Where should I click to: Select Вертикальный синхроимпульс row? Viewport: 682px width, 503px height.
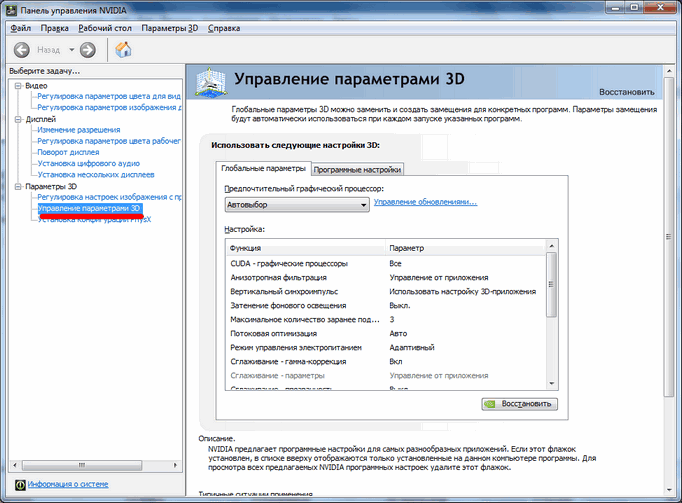coord(385,292)
